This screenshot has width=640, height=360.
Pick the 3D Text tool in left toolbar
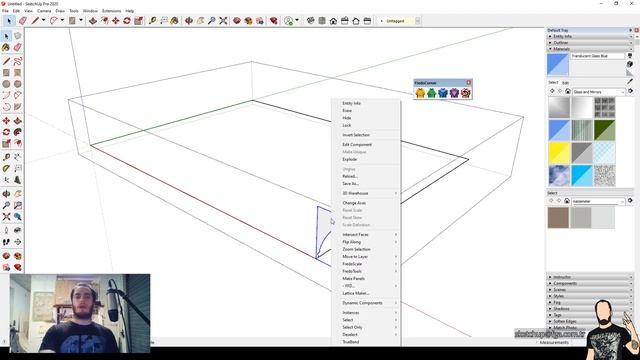coord(18,180)
